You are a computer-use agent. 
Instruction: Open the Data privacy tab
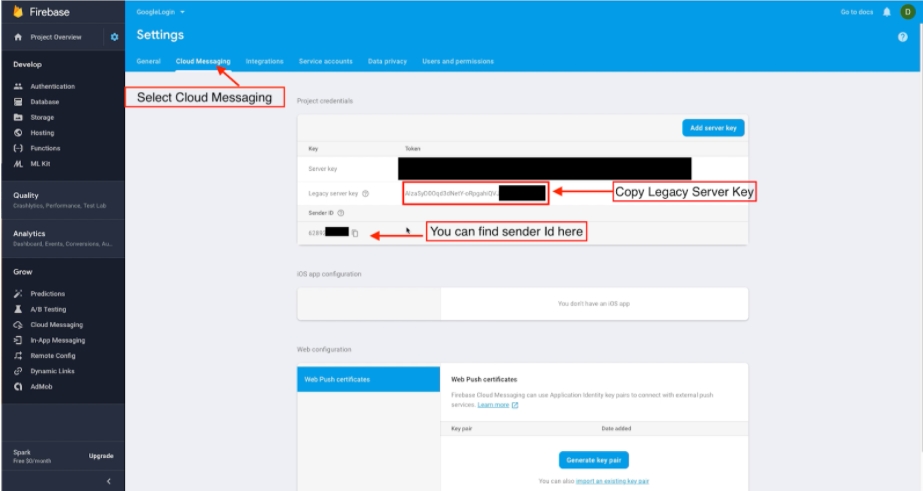tap(387, 61)
